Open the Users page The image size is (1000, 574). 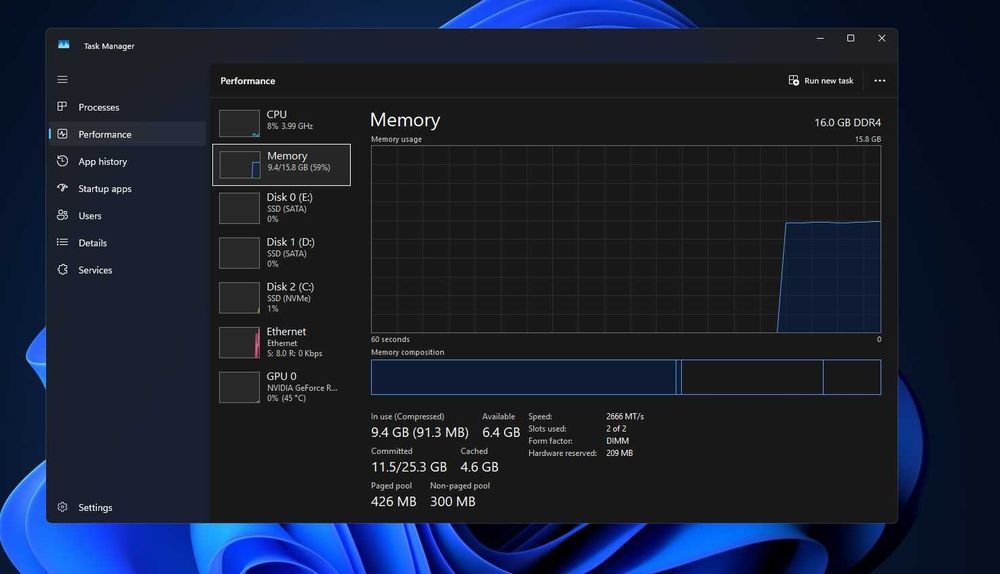(x=90, y=216)
